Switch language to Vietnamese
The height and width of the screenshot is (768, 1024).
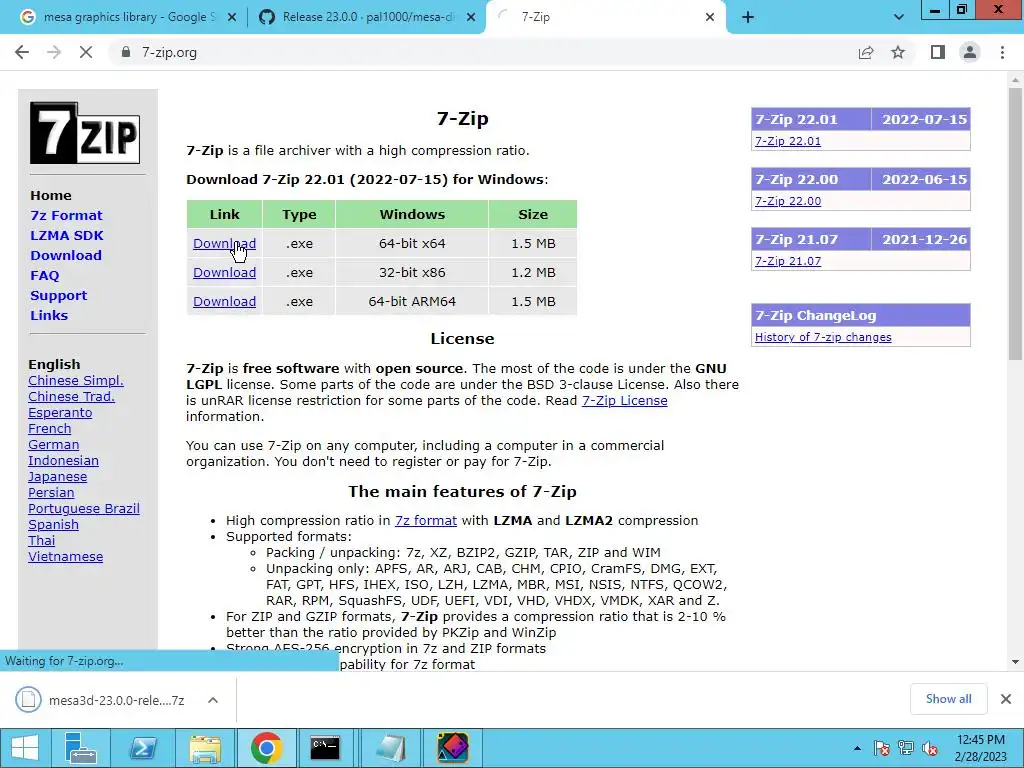(x=65, y=557)
